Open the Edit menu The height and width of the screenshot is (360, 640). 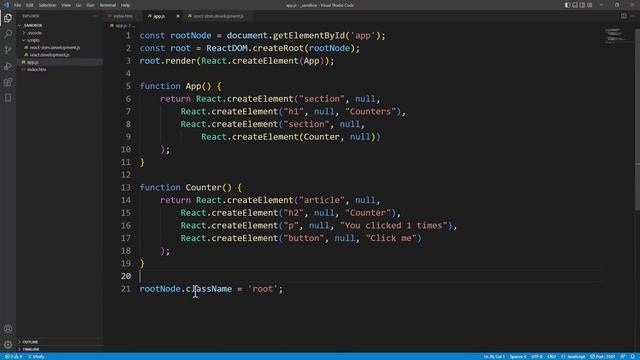(x=30, y=5)
